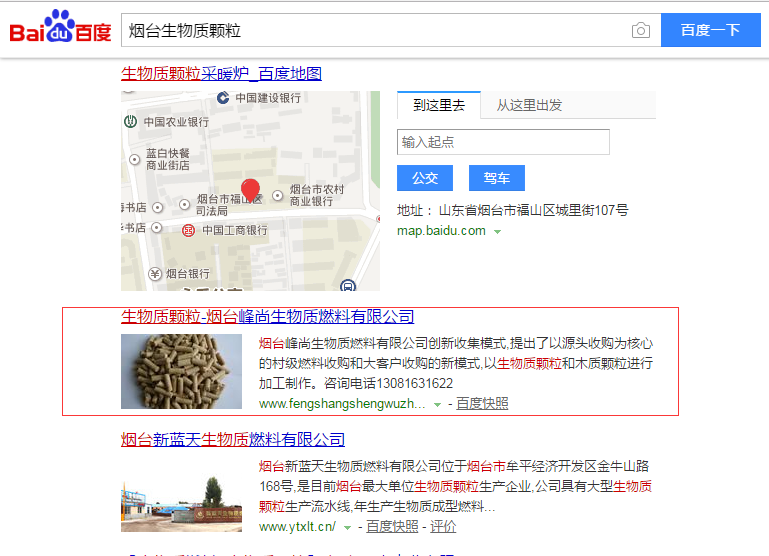Viewport: 769px width, 556px height.
Task: Click 烟台市农村商业银行 marker on the map
Action: [278, 195]
